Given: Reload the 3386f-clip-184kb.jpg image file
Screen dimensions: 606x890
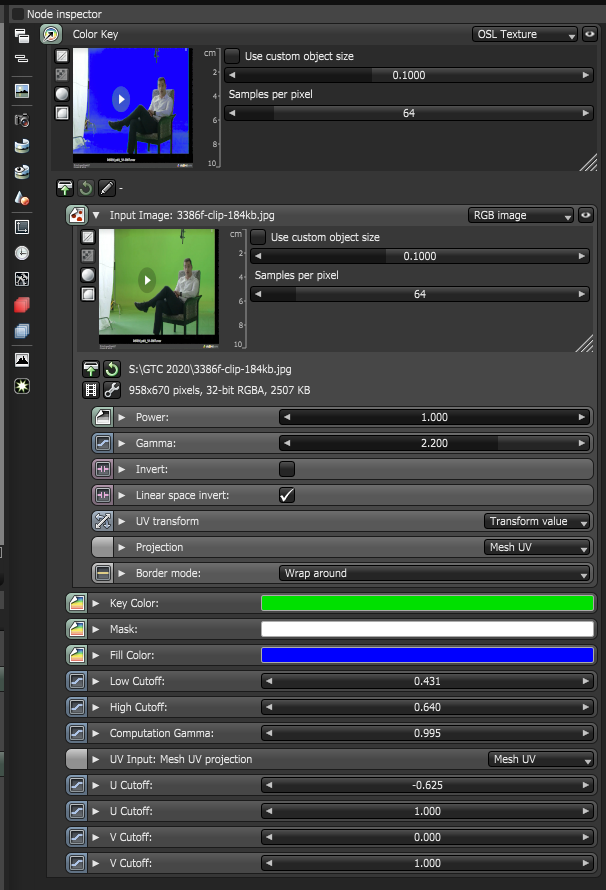Looking at the screenshot, I should click(x=112, y=369).
